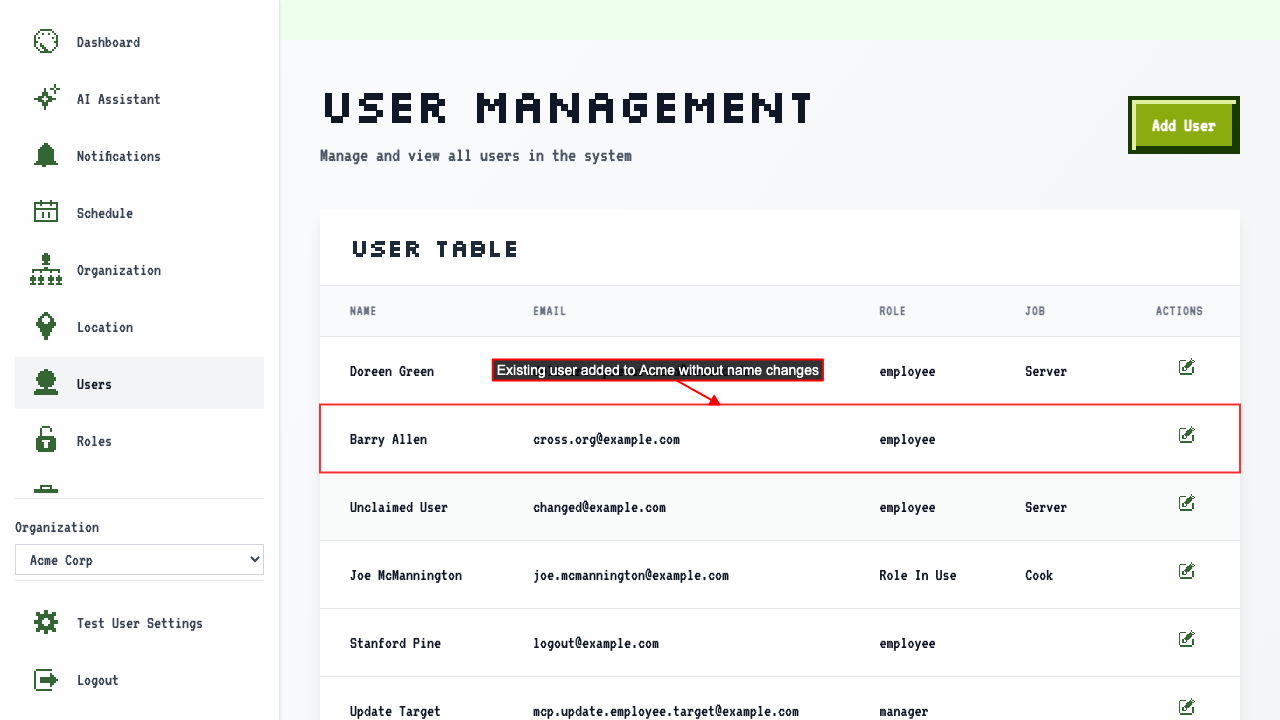Click the Unclaimed User name cell

click(399, 507)
